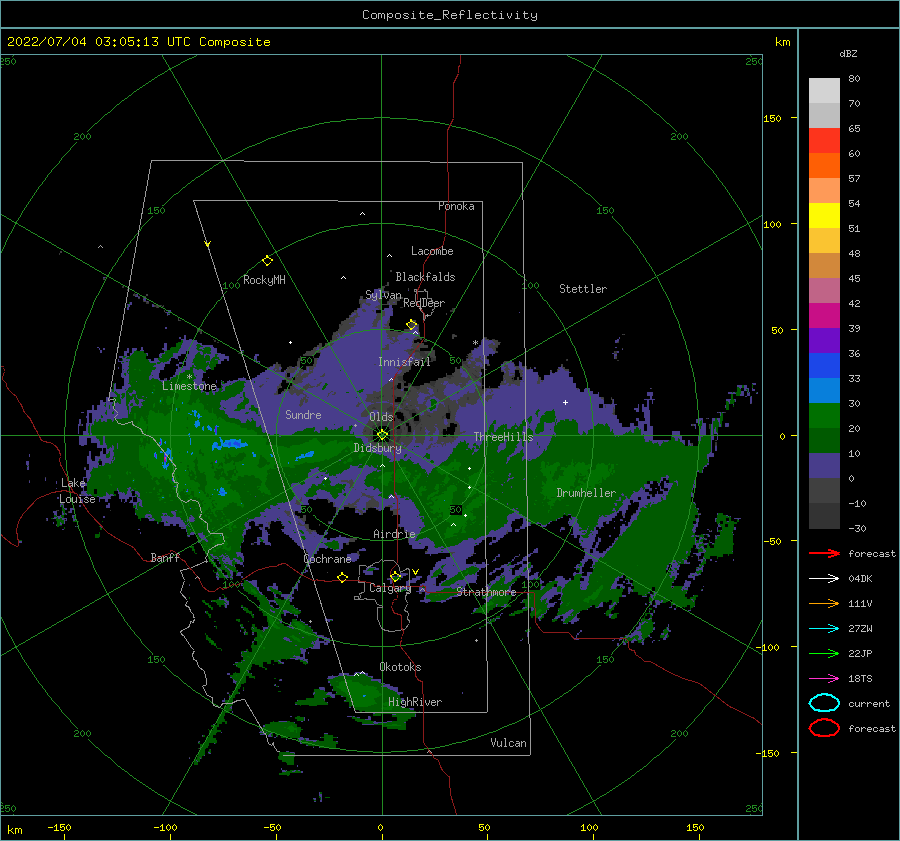Click the Banff town label
The width and height of the screenshot is (900, 841).
tap(165, 557)
